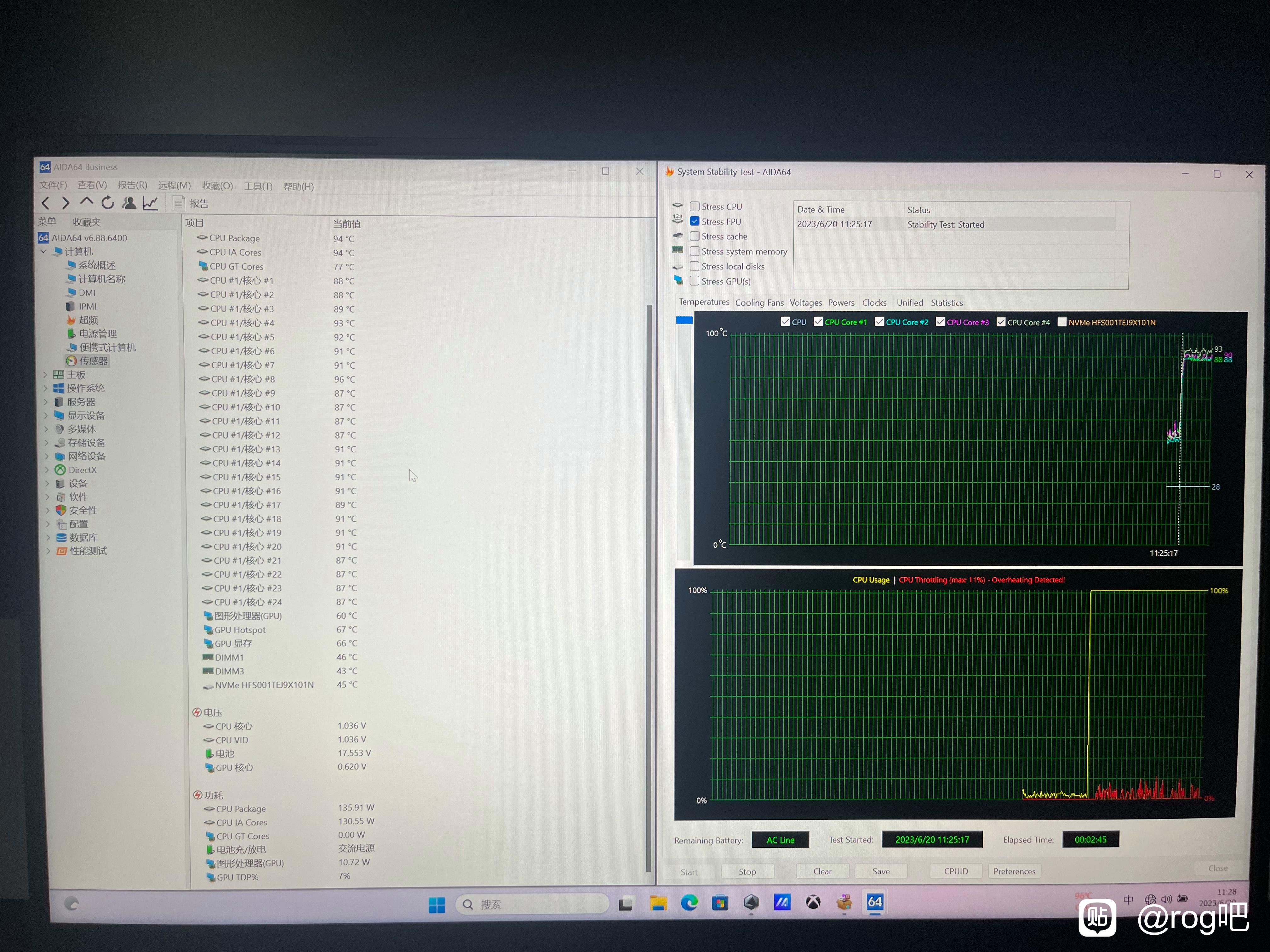This screenshot has height=952, width=1270.
Task: Click the taskbar 搜索 search box
Action: (532, 904)
